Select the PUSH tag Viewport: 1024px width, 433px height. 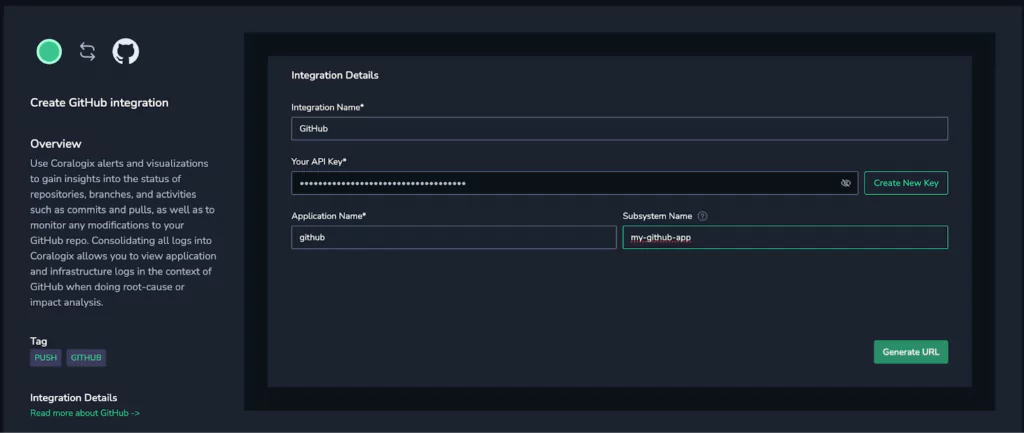[46, 358]
